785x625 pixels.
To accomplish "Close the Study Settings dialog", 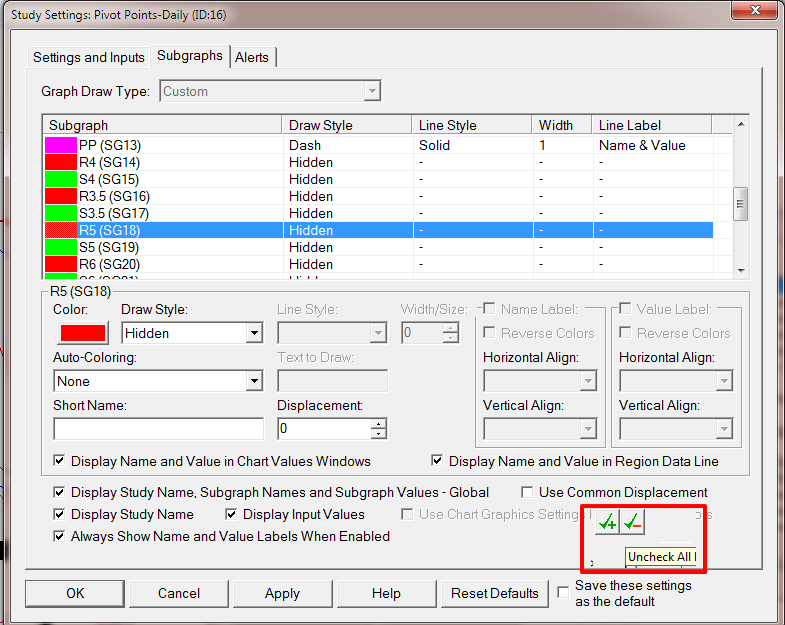I will pyautogui.click(x=755, y=10).
